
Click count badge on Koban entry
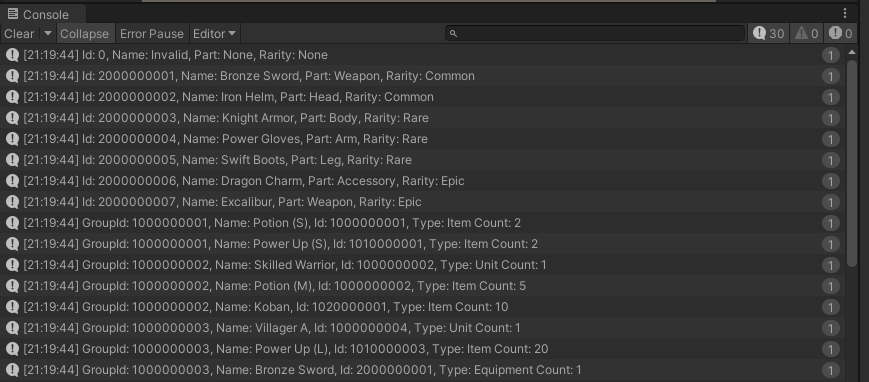coord(830,308)
